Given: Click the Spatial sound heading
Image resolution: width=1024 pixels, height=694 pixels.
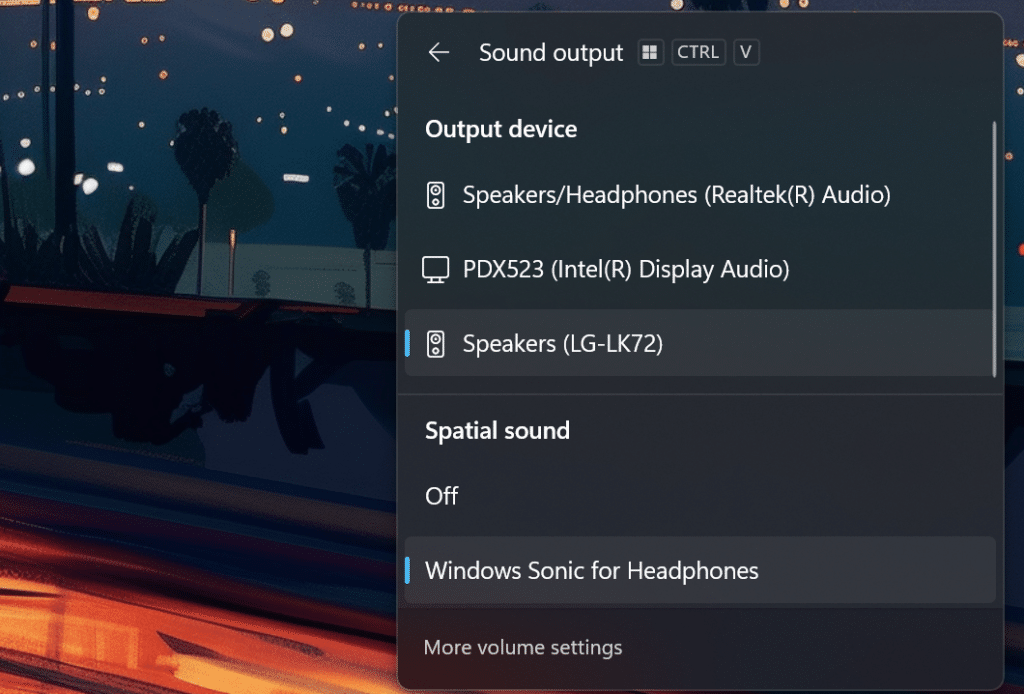Looking at the screenshot, I should click(497, 431).
